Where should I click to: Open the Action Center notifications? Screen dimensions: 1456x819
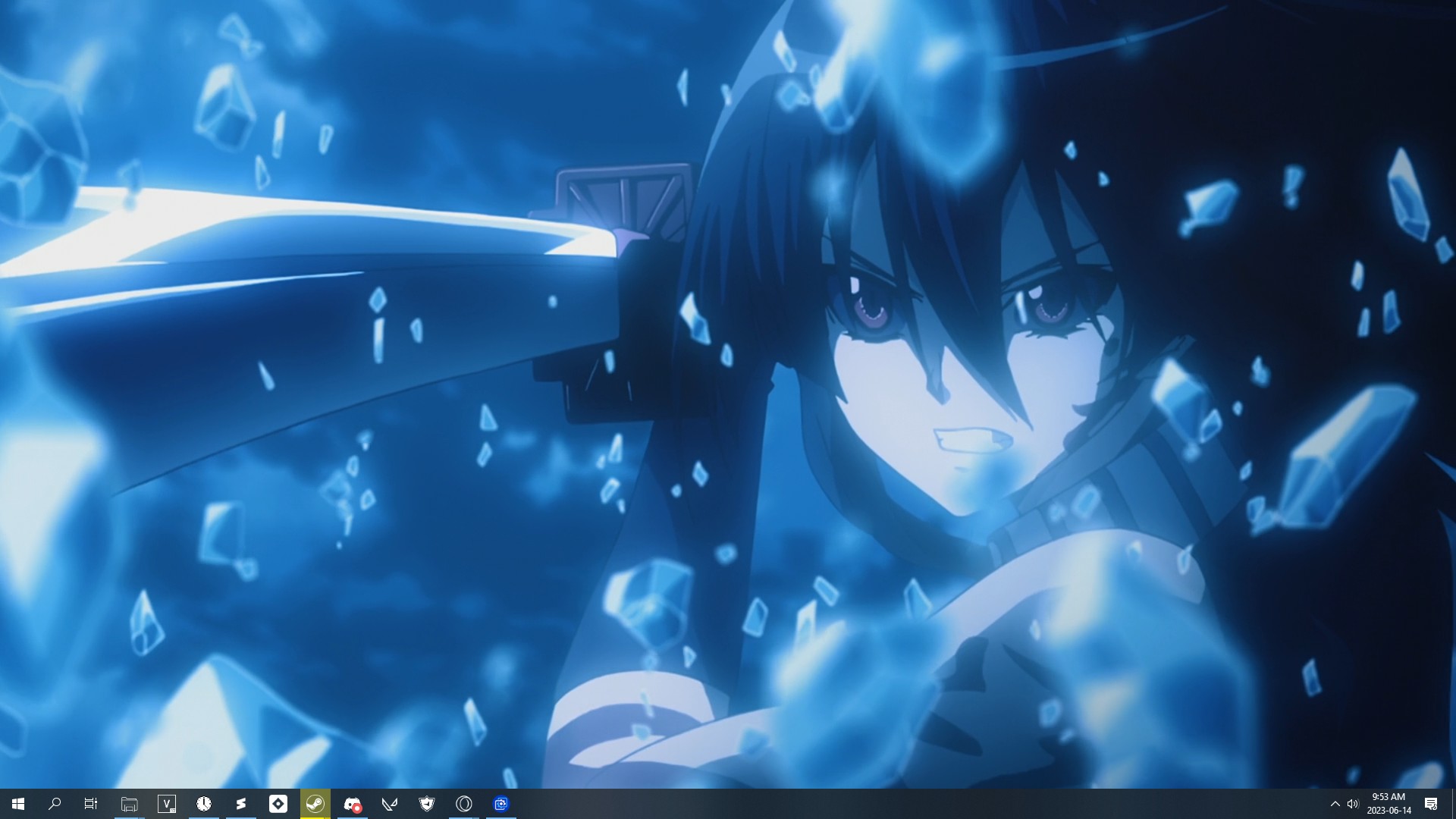click(1431, 804)
